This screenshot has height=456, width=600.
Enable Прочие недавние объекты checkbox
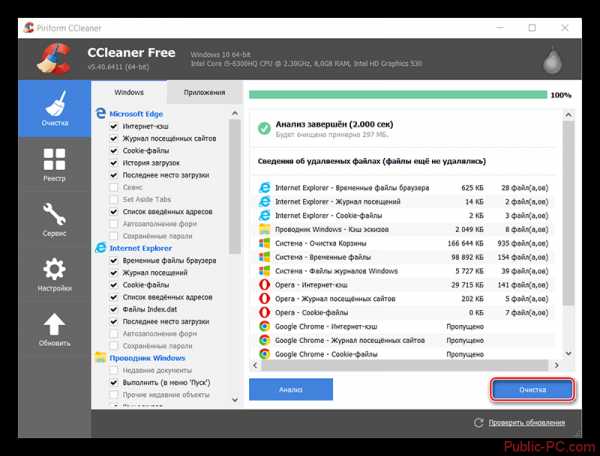[114, 394]
